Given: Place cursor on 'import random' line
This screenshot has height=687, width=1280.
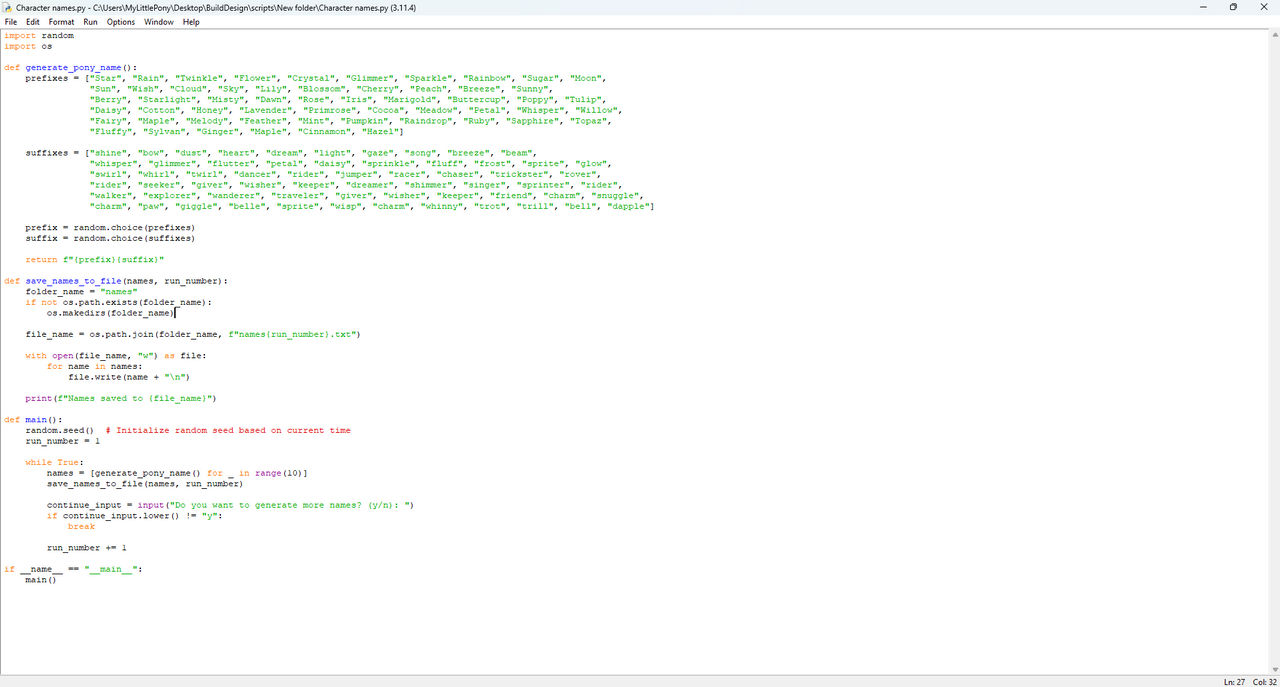Looking at the screenshot, I should point(39,35).
